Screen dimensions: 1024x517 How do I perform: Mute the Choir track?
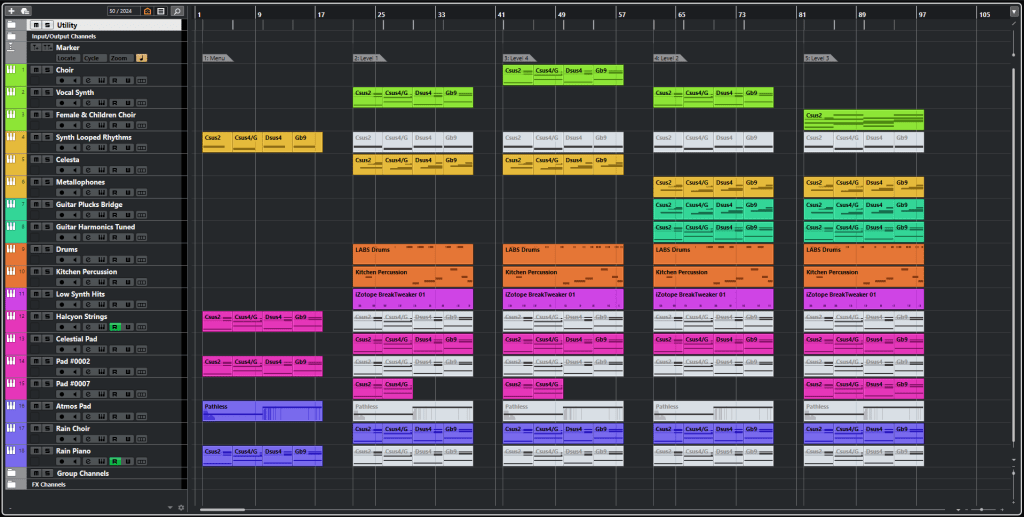click(x=36, y=70)
